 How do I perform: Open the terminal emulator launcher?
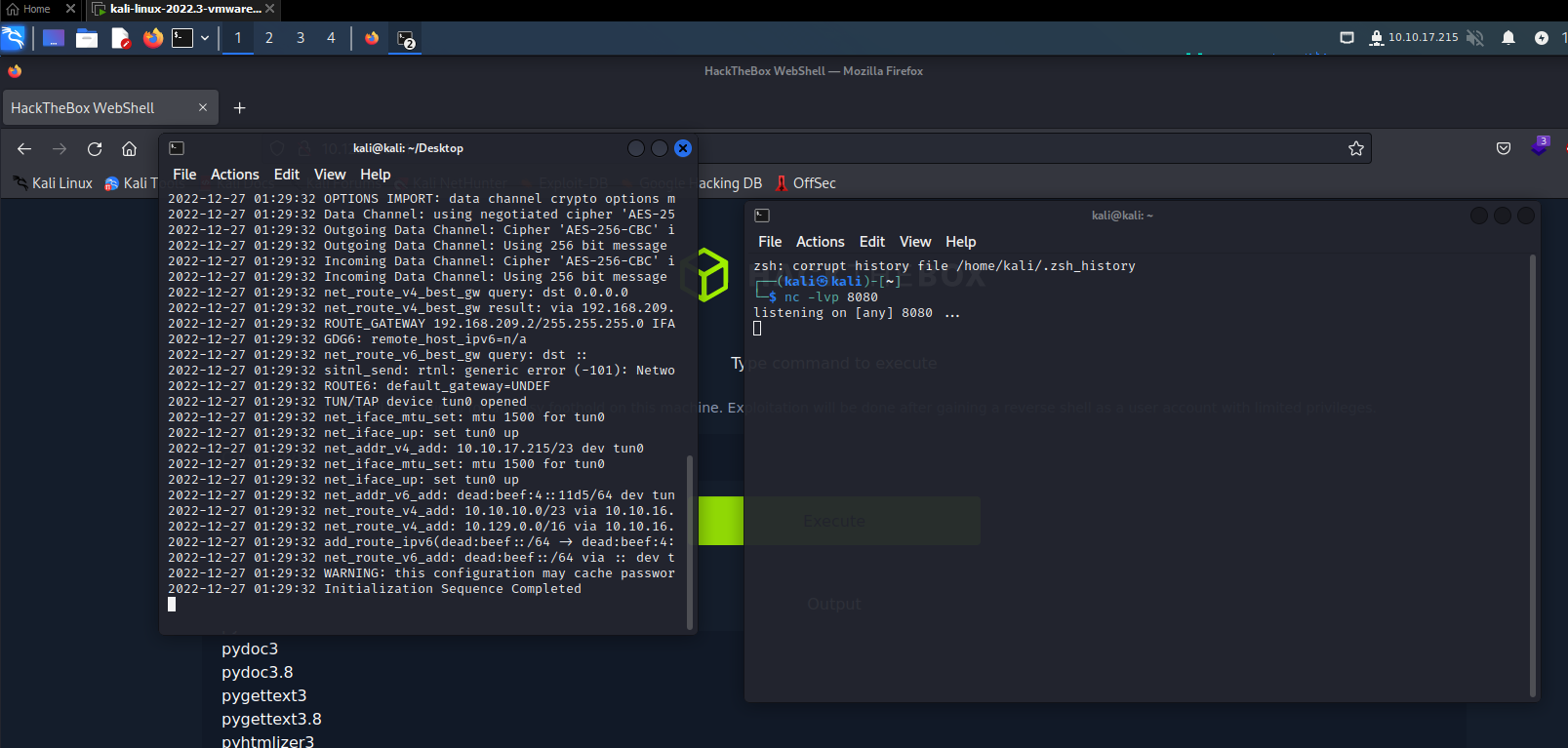point(182,38)
